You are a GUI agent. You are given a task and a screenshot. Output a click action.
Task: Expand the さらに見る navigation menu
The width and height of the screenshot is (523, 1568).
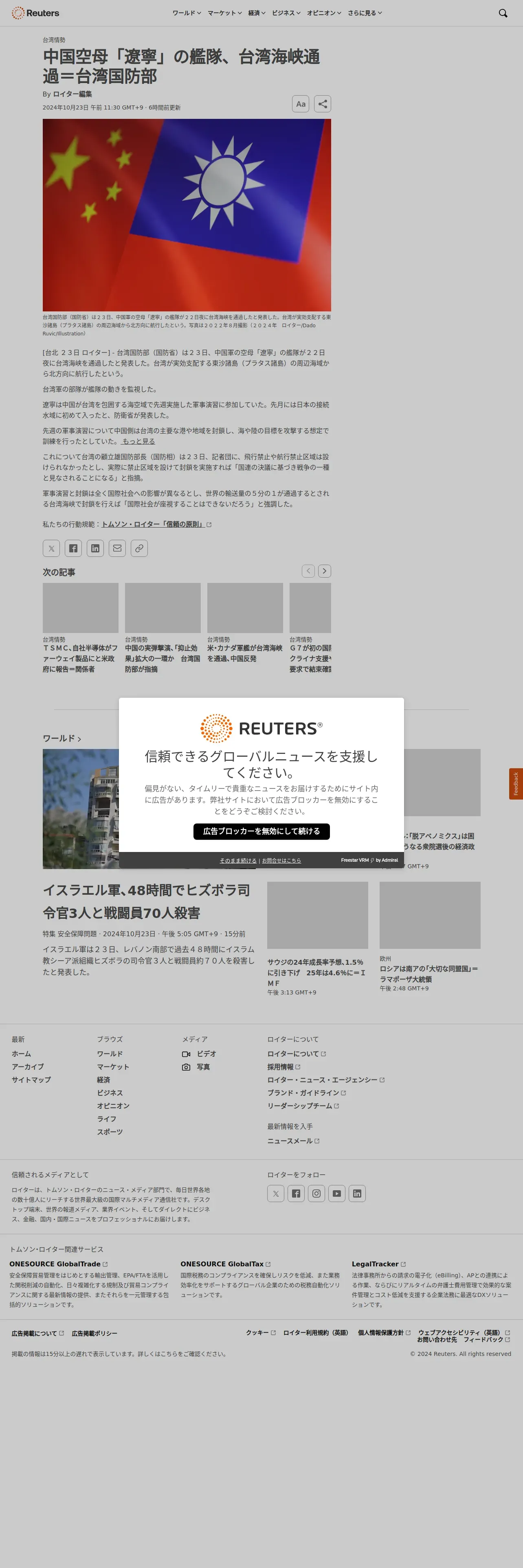[365, 13]
